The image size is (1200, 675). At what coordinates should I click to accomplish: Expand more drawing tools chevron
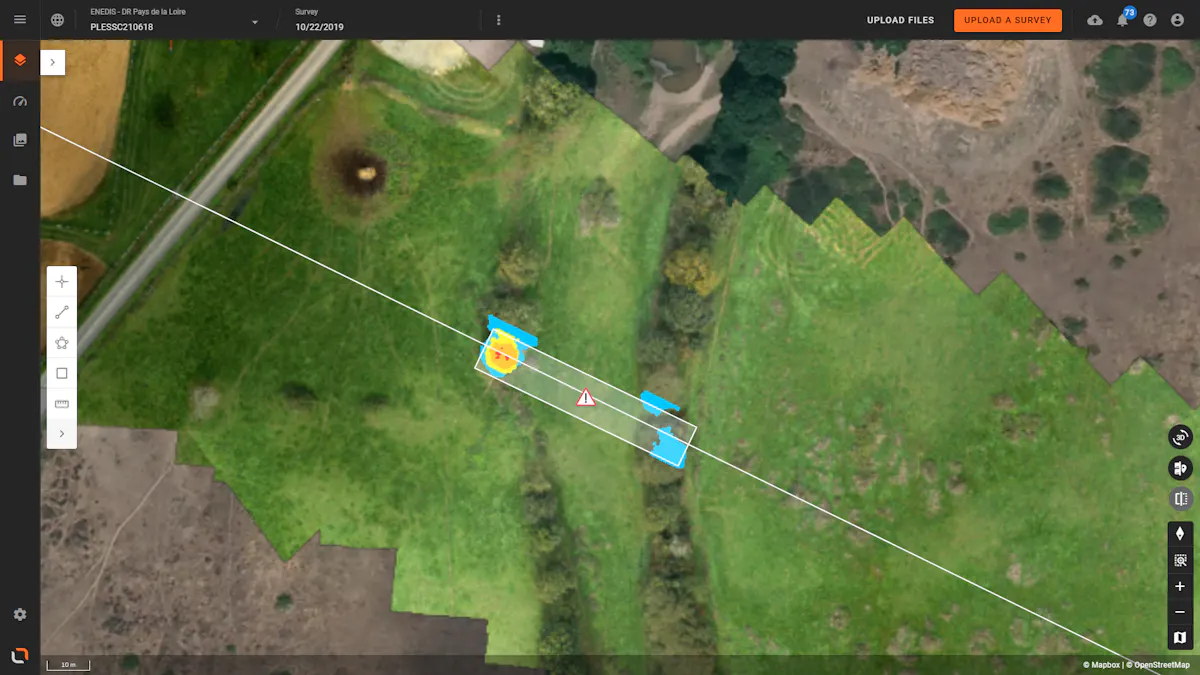coord(62,434)
